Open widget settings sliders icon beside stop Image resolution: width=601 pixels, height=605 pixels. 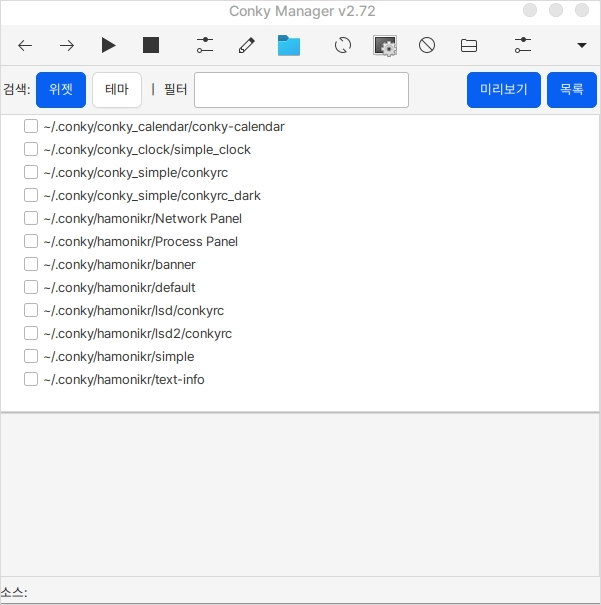(x=205, y=45)
